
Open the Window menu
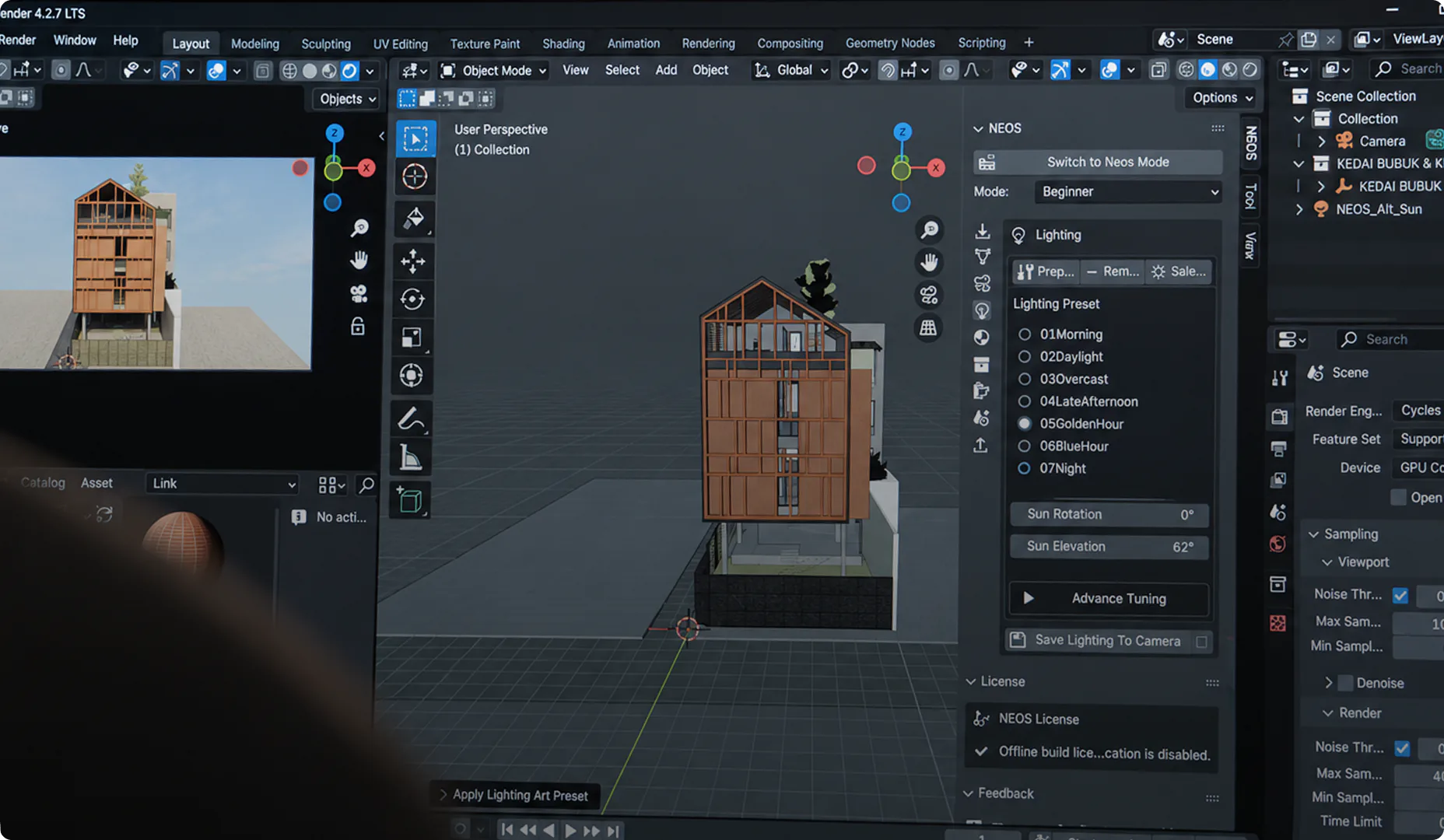tap(75, 40)
